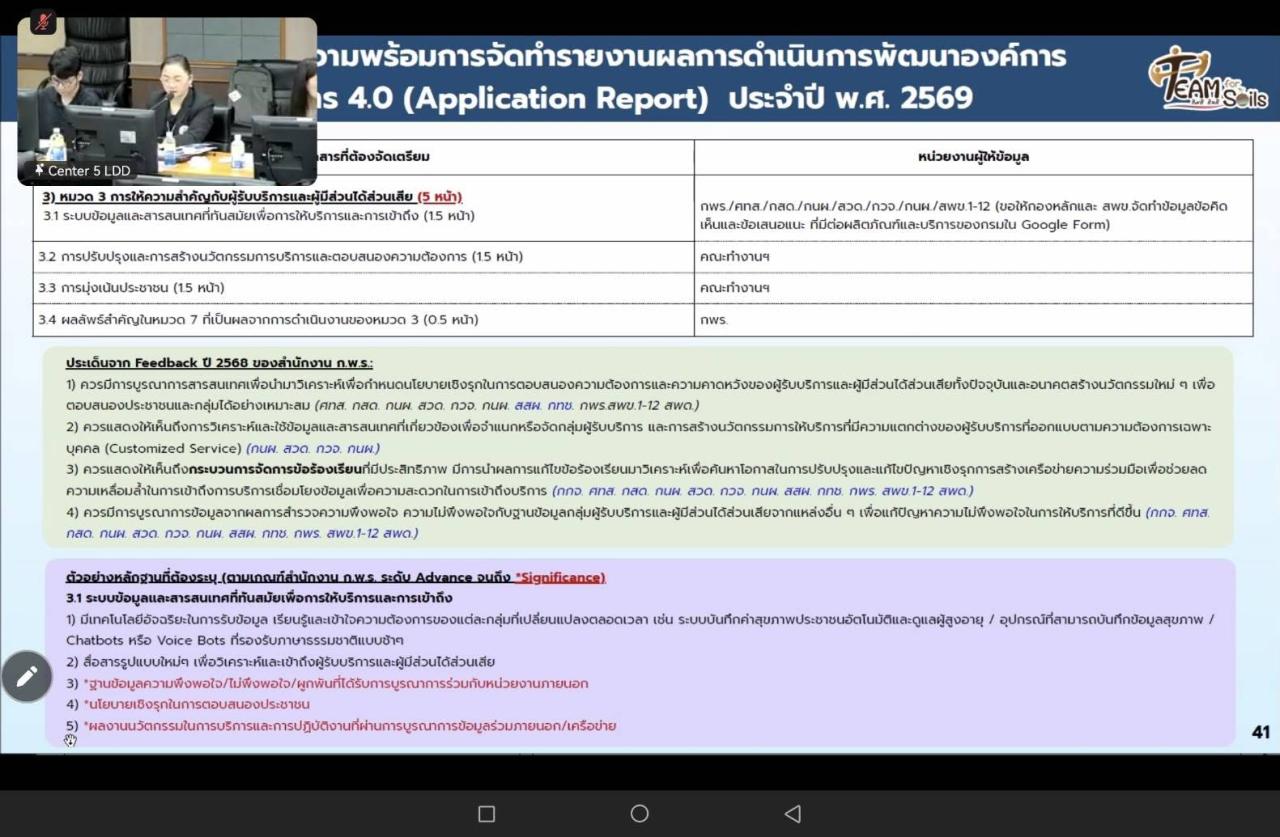Click feedback item 1 ควรมีการบูรณาการสารสนเทศ

coord(640,394)
